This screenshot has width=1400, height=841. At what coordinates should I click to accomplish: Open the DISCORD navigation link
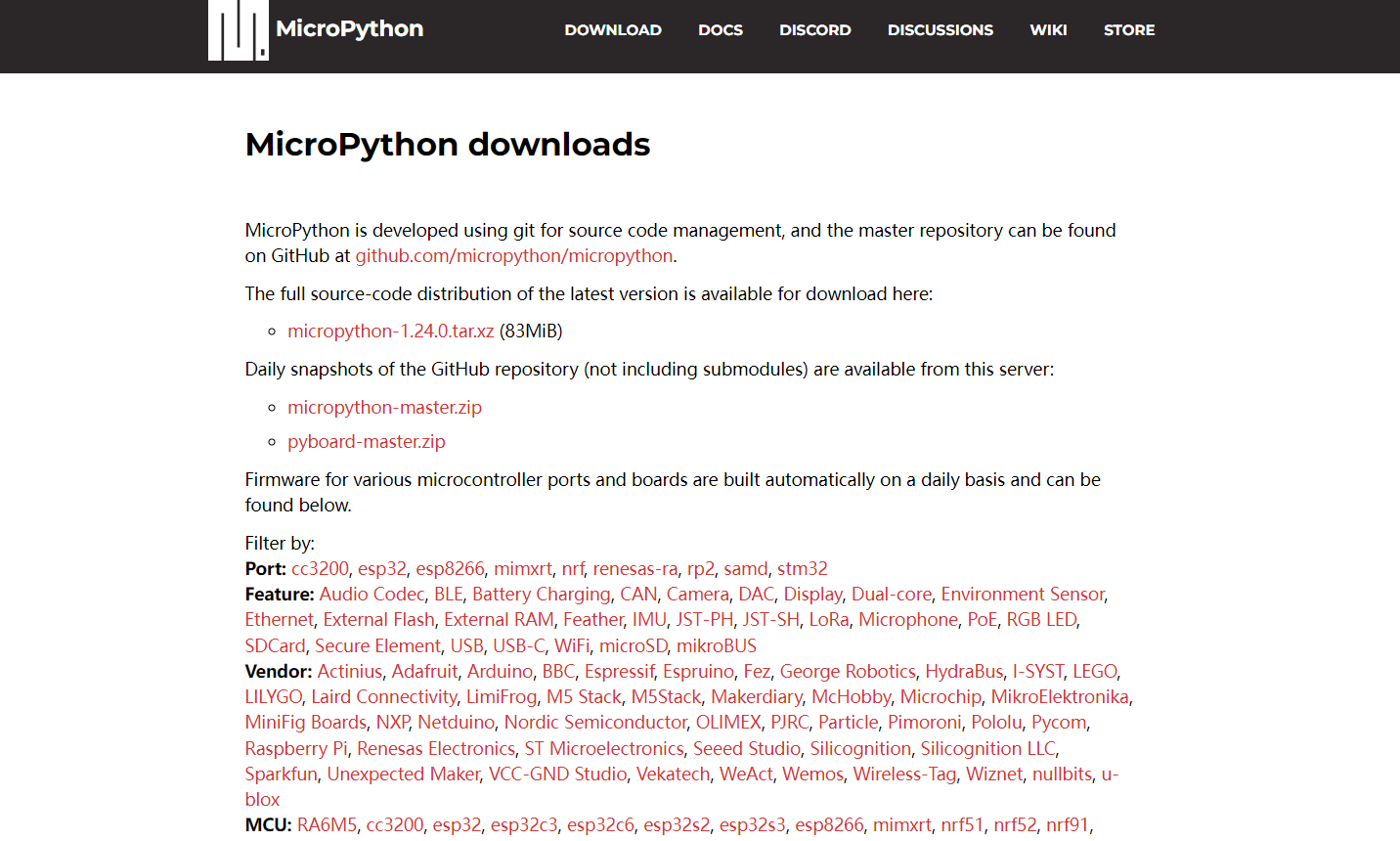(815, 30)
